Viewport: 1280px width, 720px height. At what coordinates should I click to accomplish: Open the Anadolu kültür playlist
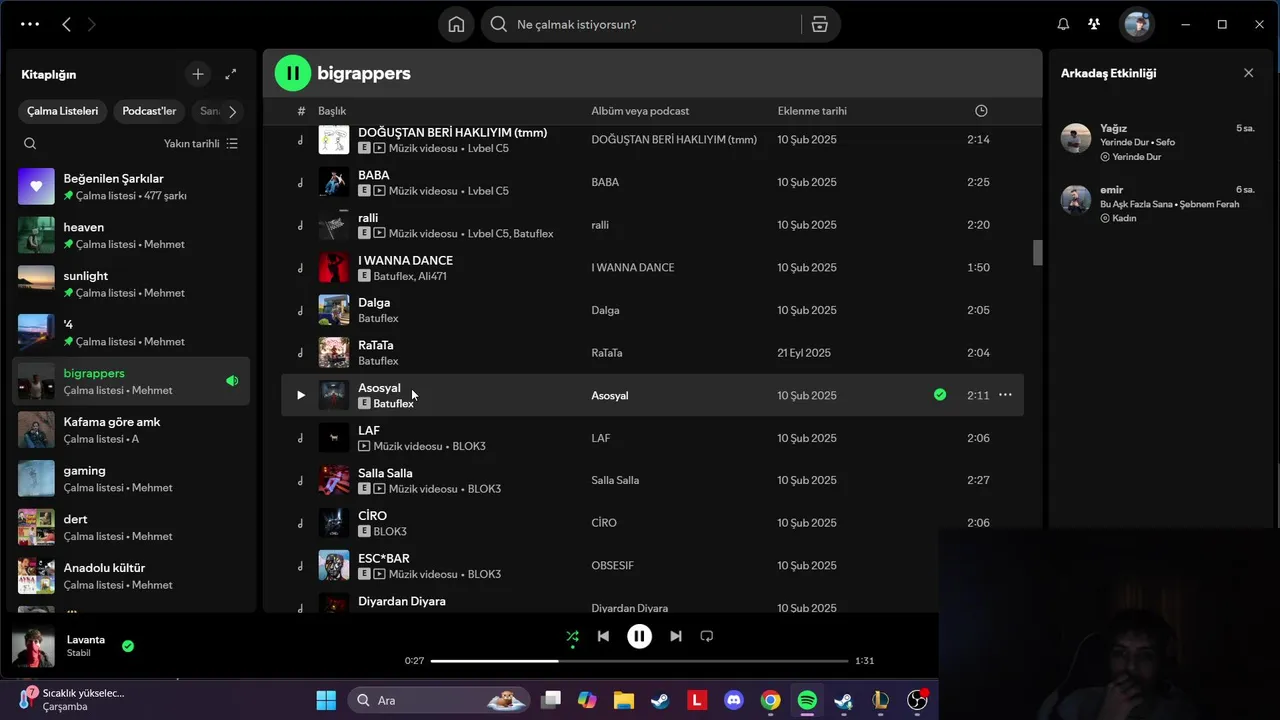click(x=131, y=576)
